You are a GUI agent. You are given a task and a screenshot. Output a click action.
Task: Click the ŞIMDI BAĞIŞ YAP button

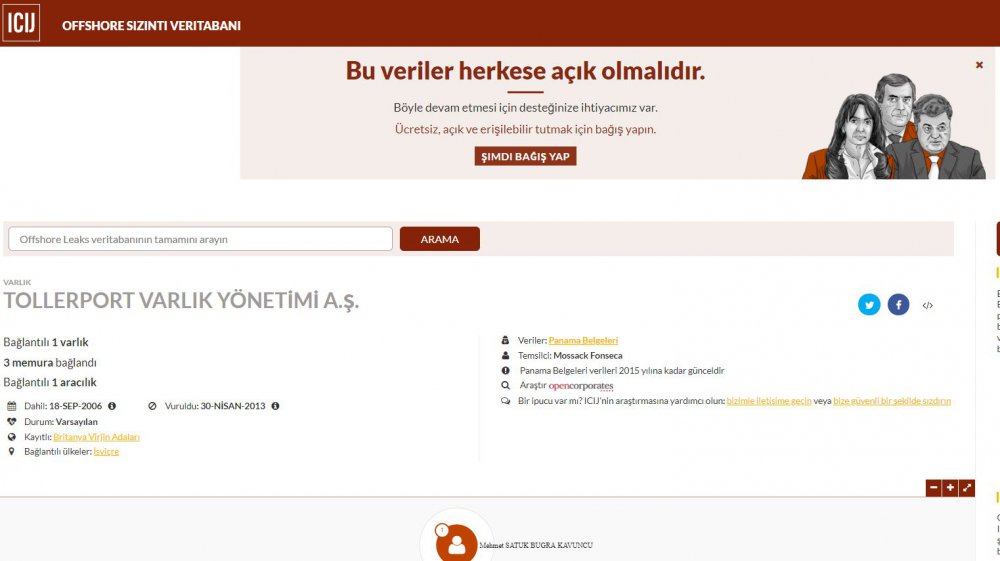(x=525, y=156)
